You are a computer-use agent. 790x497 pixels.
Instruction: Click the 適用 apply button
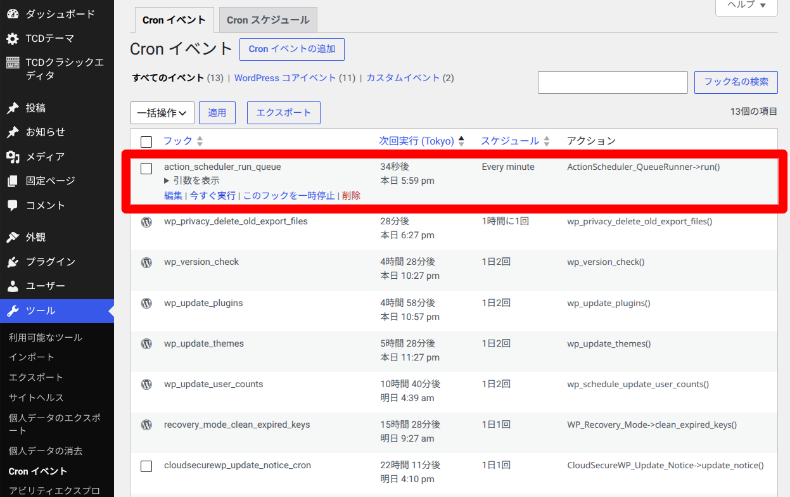(217, 112)
